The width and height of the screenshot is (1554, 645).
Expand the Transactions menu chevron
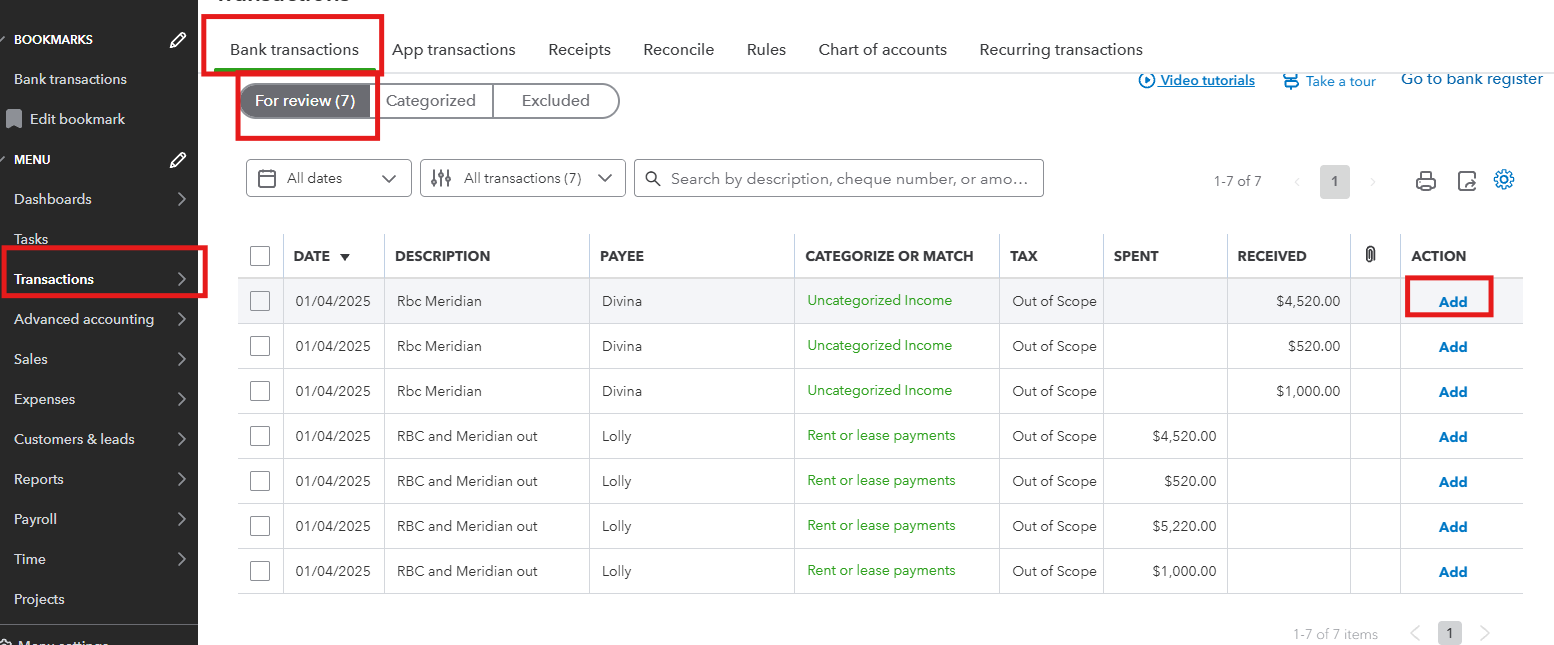pyautogui.click(x=181, y=279)
